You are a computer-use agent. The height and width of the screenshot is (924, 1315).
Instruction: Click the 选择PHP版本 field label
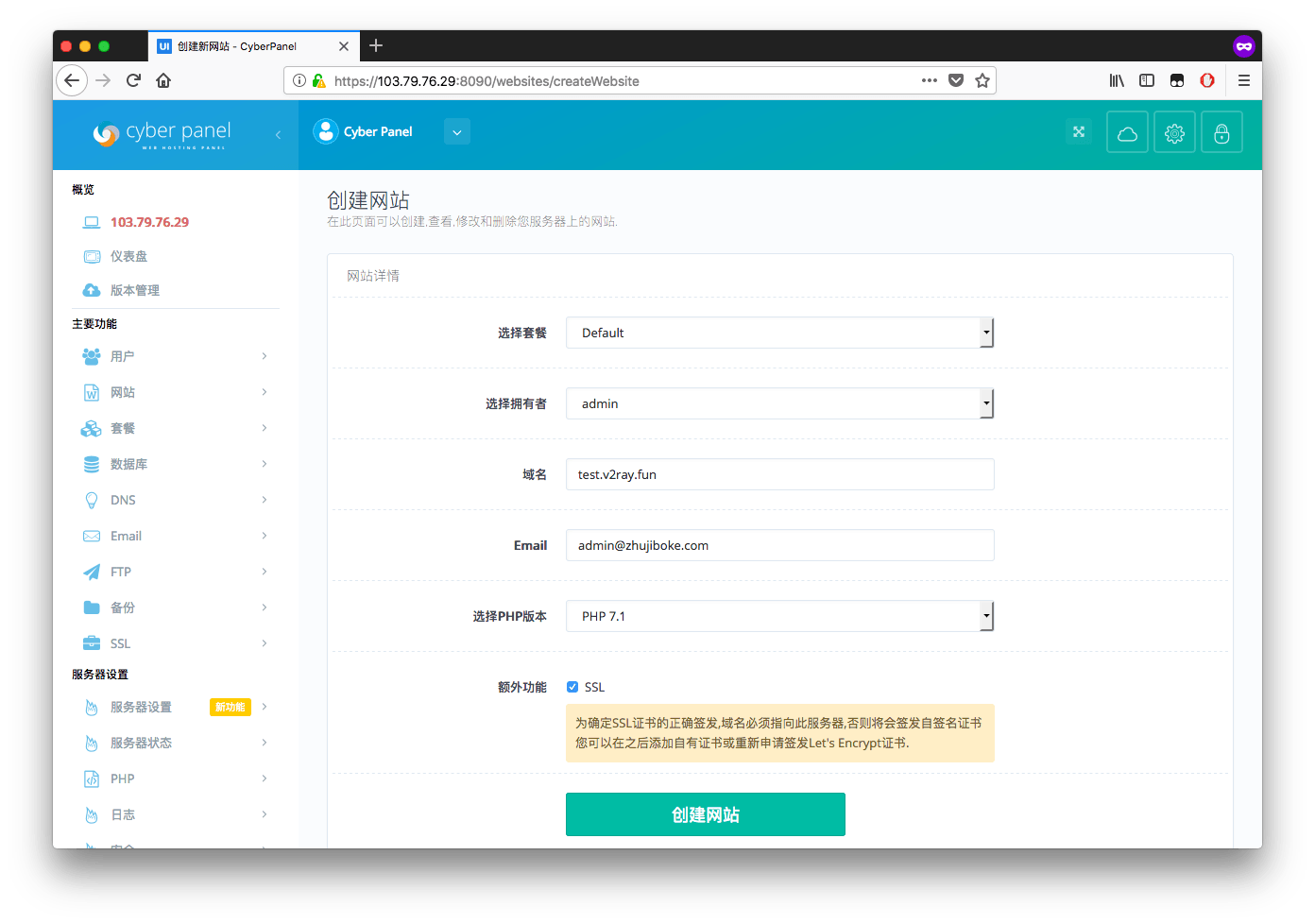(x=510, y=616)
